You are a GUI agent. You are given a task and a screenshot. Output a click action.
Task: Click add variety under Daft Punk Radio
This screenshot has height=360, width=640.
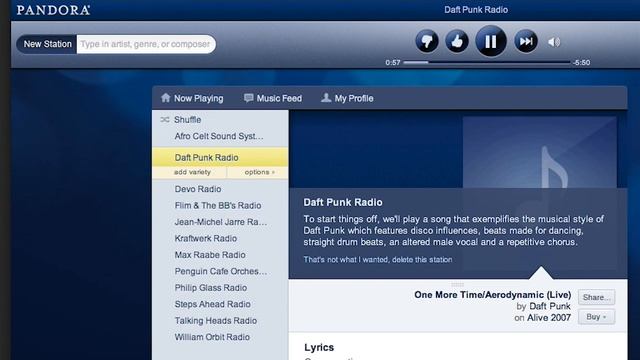(x=192, y=172)
